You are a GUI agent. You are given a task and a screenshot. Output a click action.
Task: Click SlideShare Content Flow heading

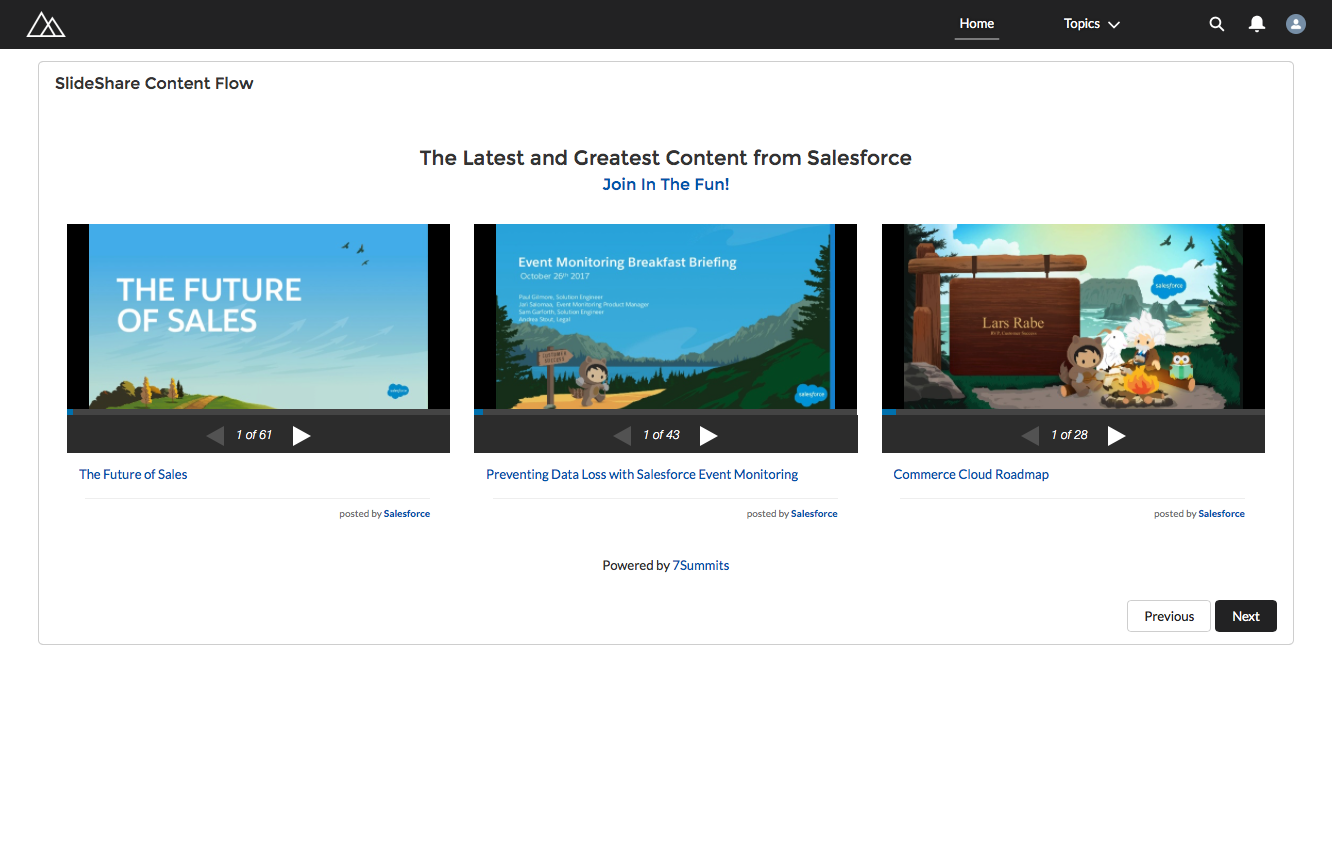tap(154, 83)
